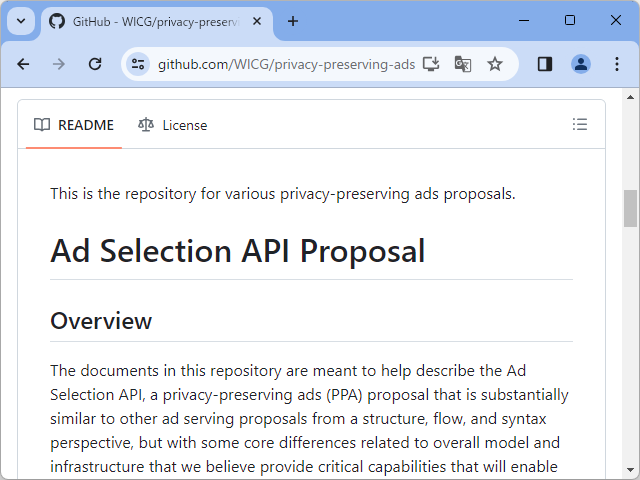View site information icon in address bar

point(138,64)
